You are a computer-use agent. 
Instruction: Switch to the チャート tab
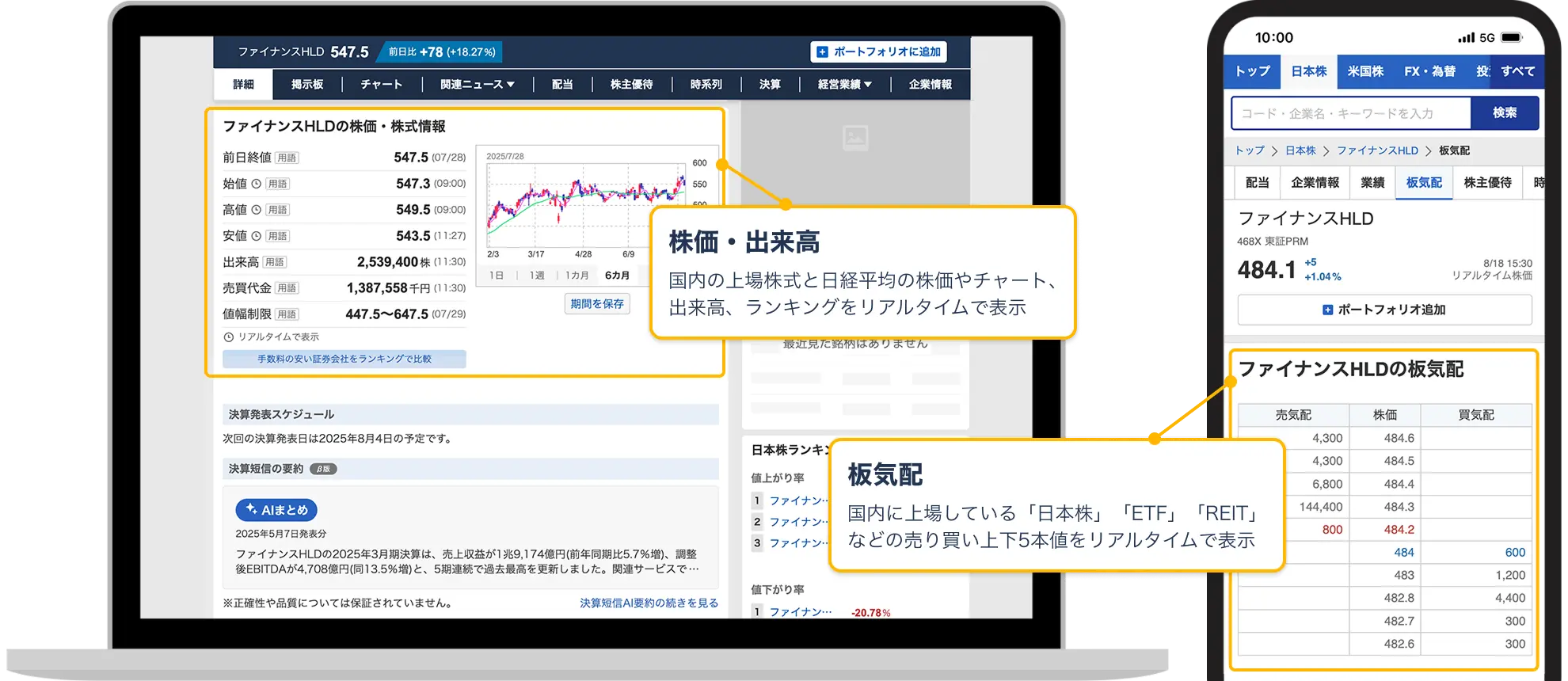click(382, 85)
